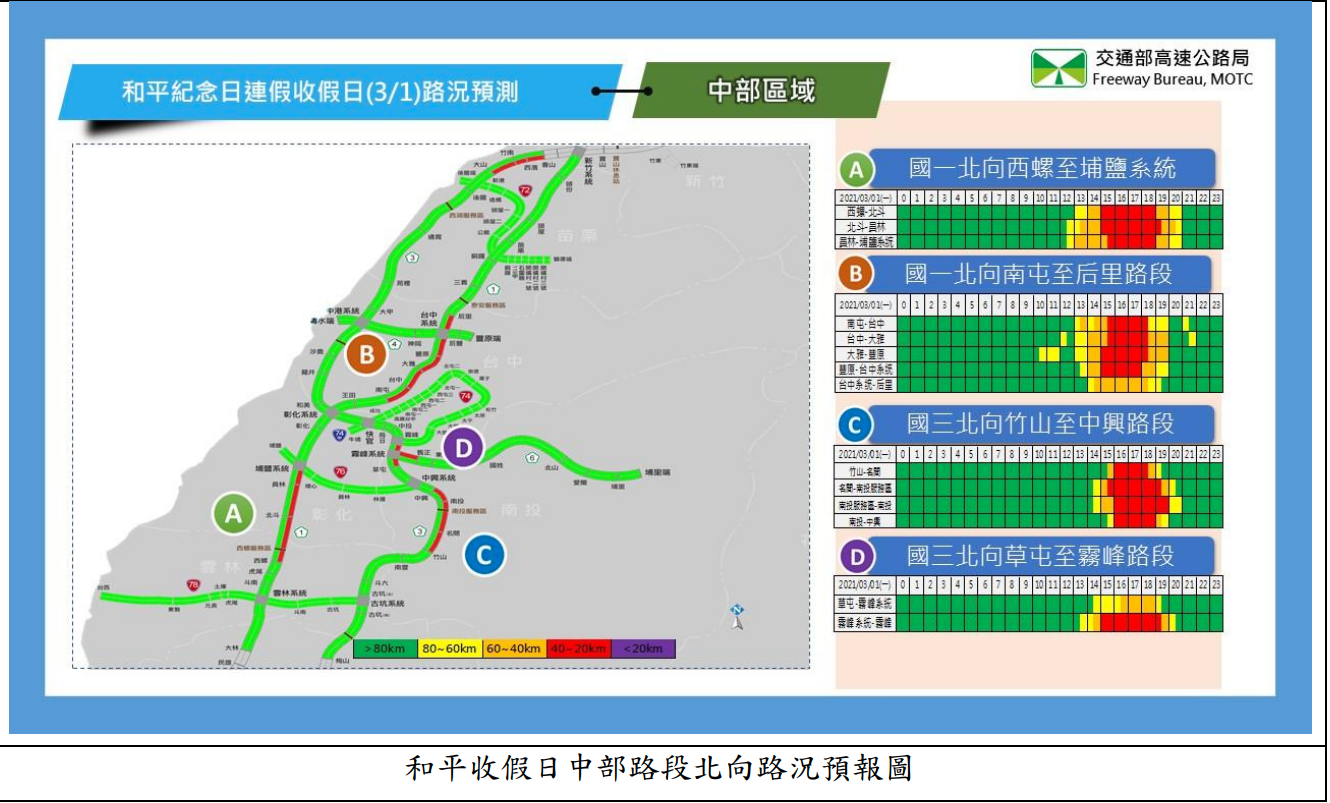Click the 2021/03/01(一) date cell in section A
The image size is (1330, 803).
(867, 197)
